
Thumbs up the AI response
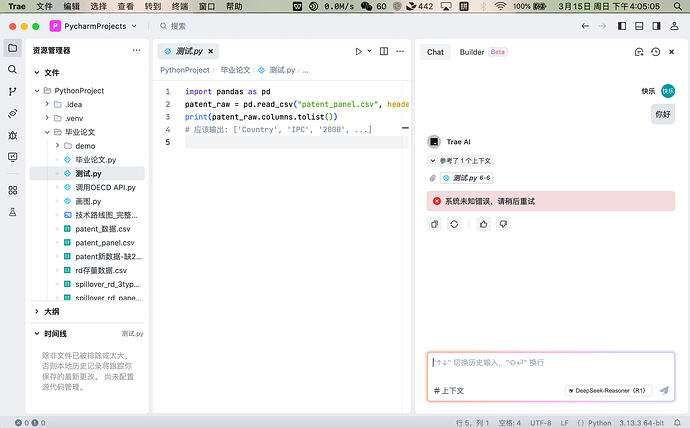pyautogui.click(x=484, y=224)
